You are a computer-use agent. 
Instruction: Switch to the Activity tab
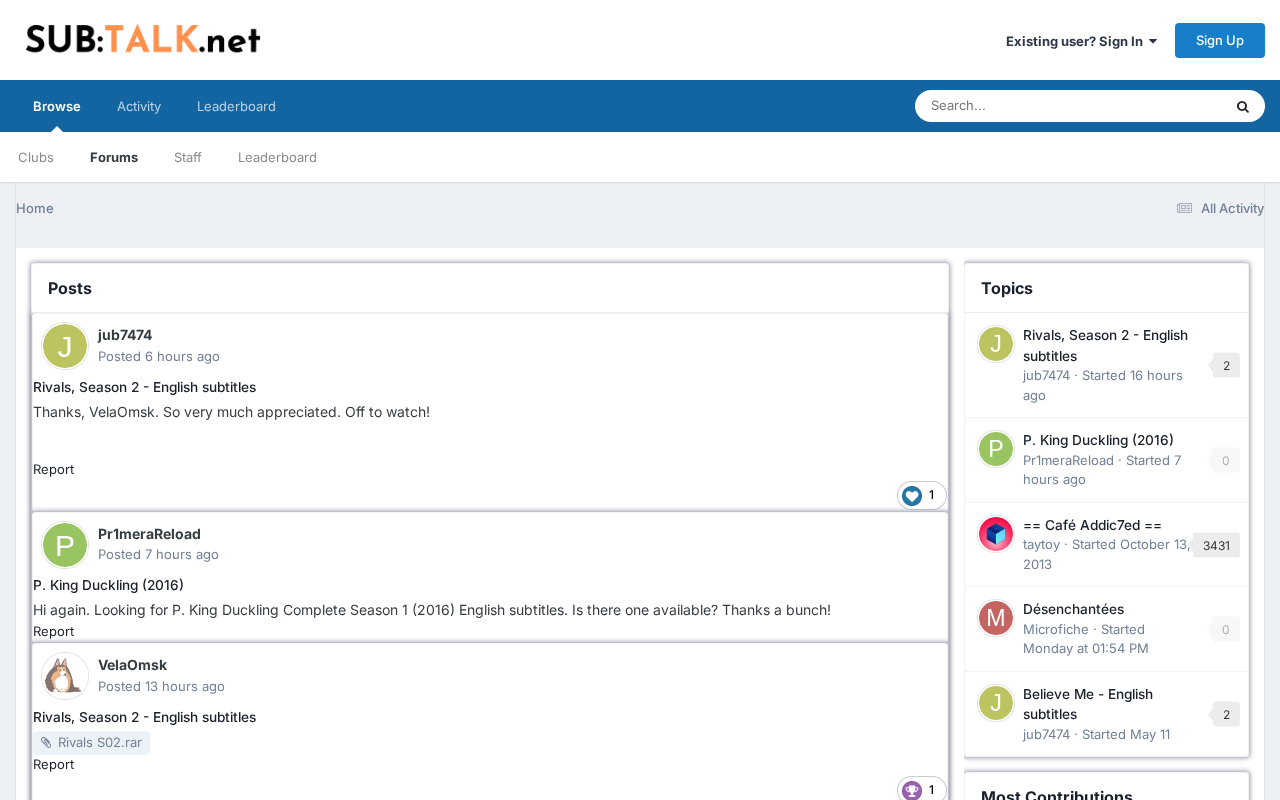139,106
